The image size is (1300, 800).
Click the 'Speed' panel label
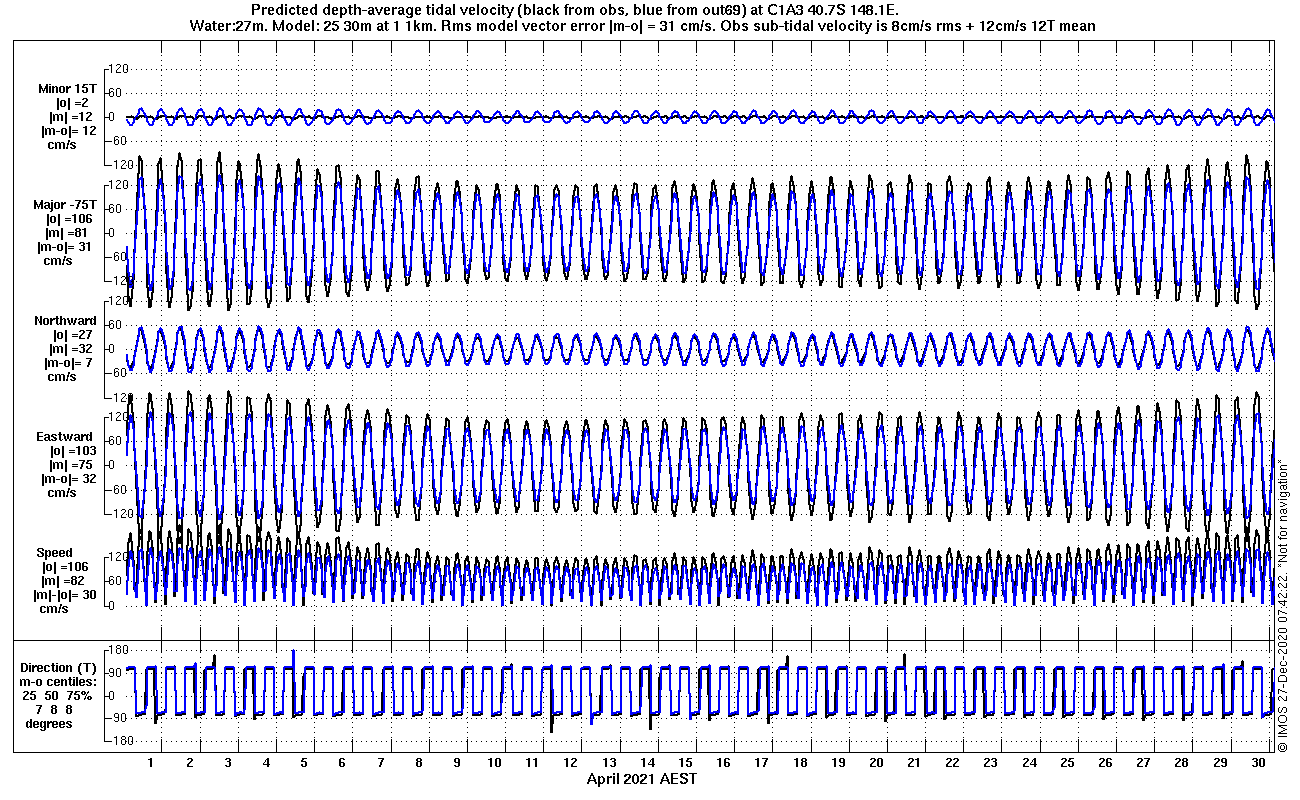(x=55, y=553)
